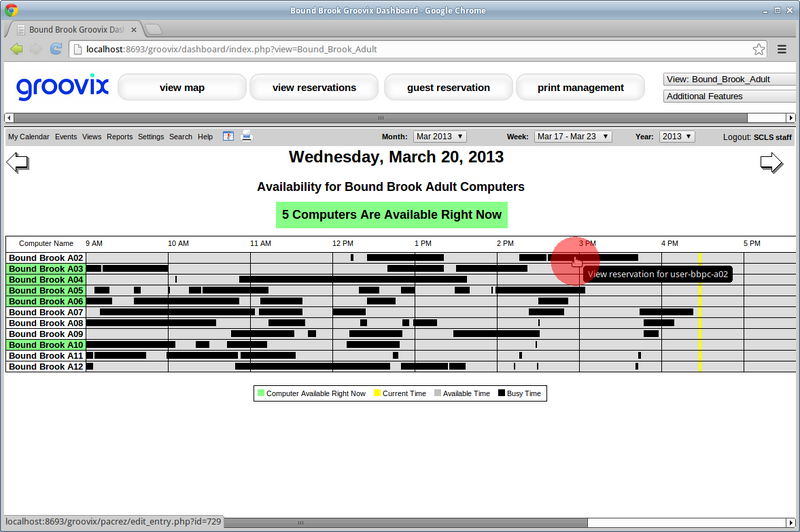The height and width of the screenshot is (532, 800).
Task: Click the address bar URL
Action: coord(231,49)
